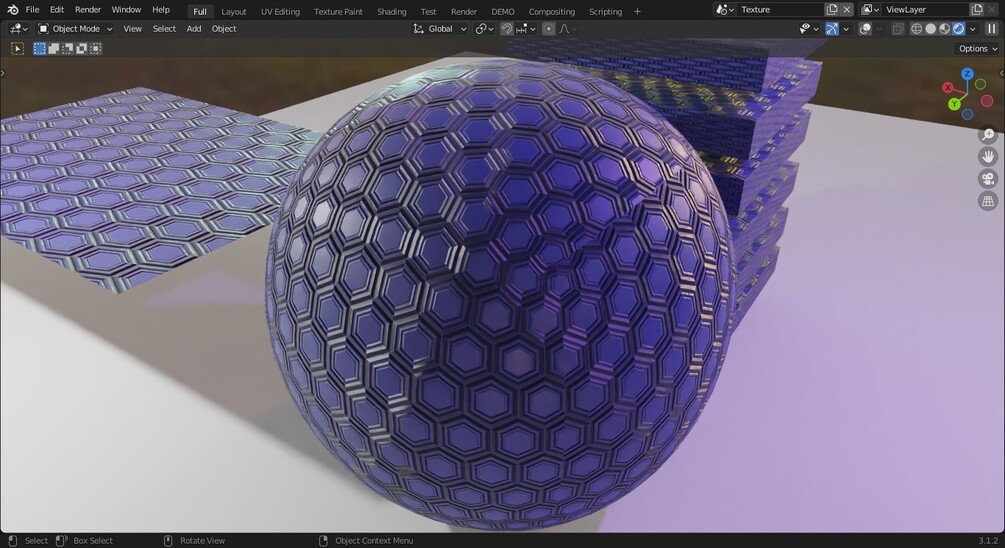Open the Window menu

click(x=126, y=10)
